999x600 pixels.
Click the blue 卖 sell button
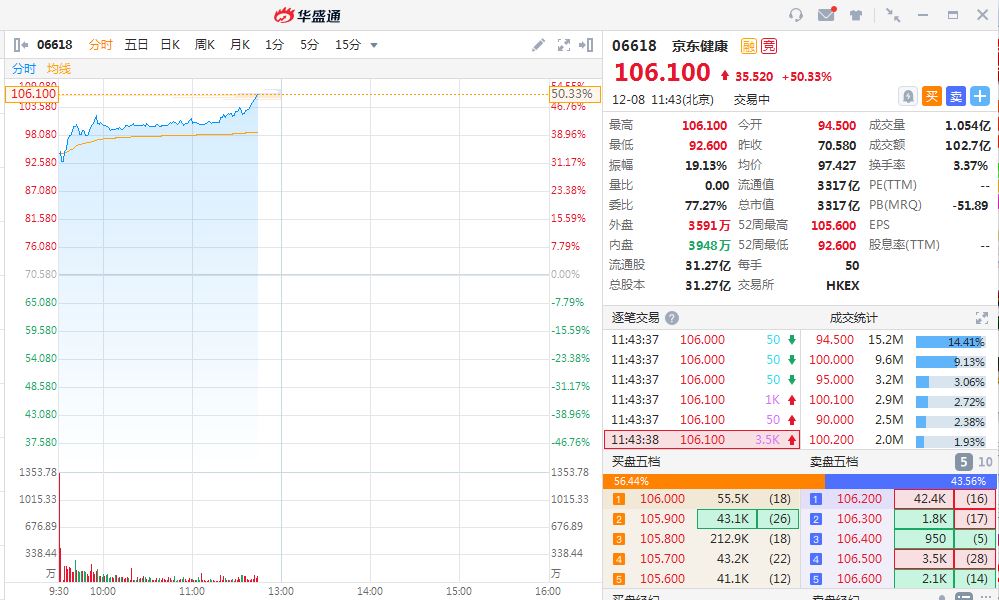(956, 96)
